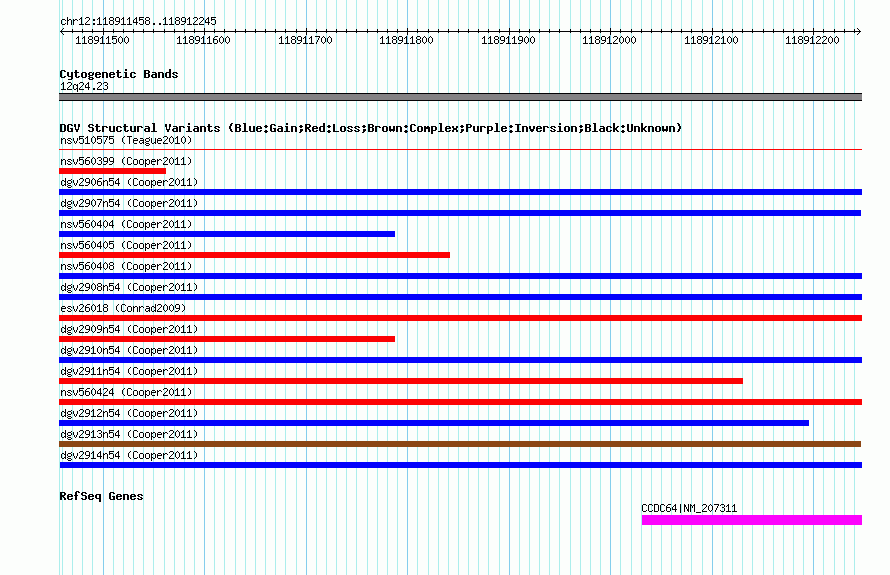Click the nsv560404 (Cooper2011) label
The width and height of the screenshot is (890, 575).
click(126, 224)
